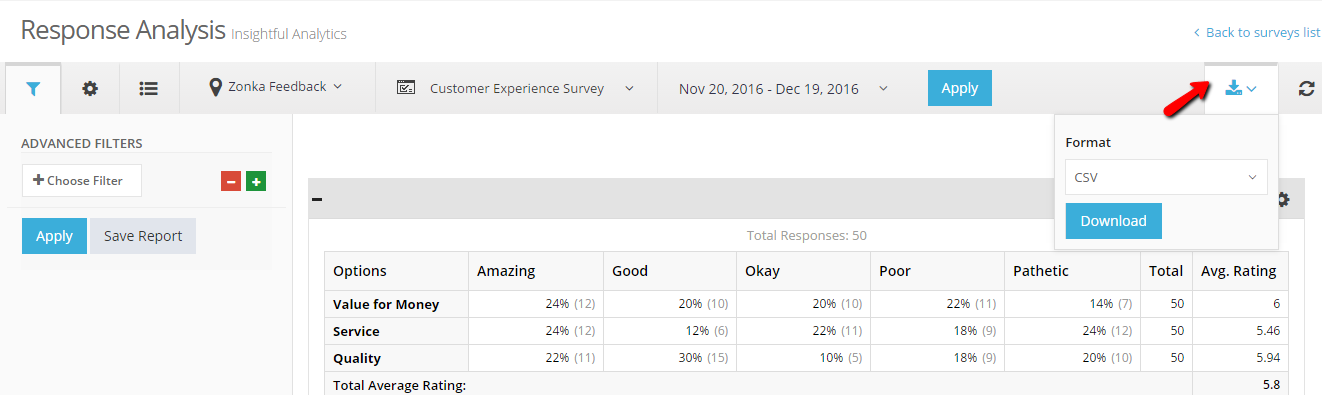Click the download export icon
This screenshot has width=1322, height=395.
coord(1240,88)
